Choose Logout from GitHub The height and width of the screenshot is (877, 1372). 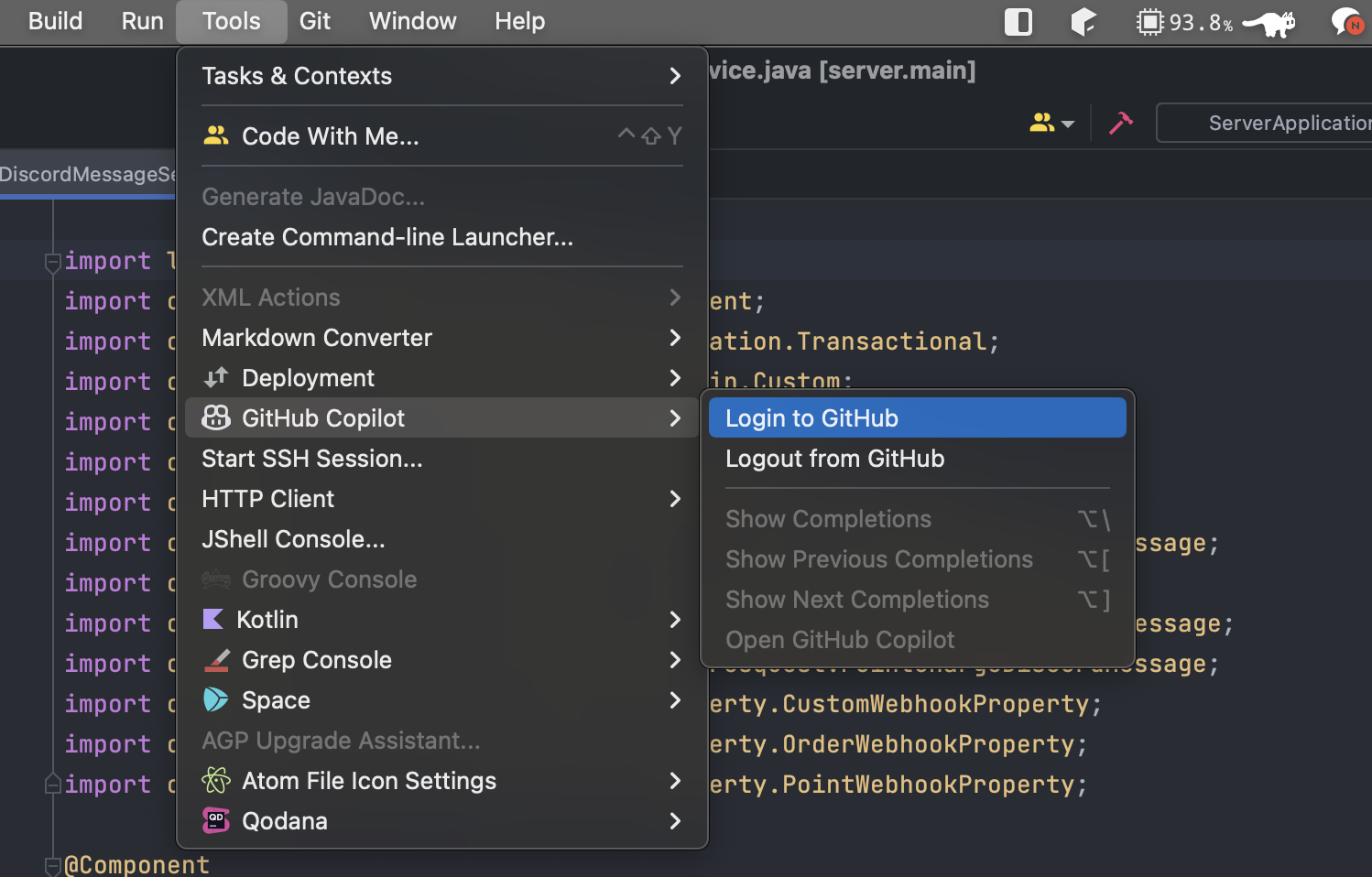click(x=917, y=459)
